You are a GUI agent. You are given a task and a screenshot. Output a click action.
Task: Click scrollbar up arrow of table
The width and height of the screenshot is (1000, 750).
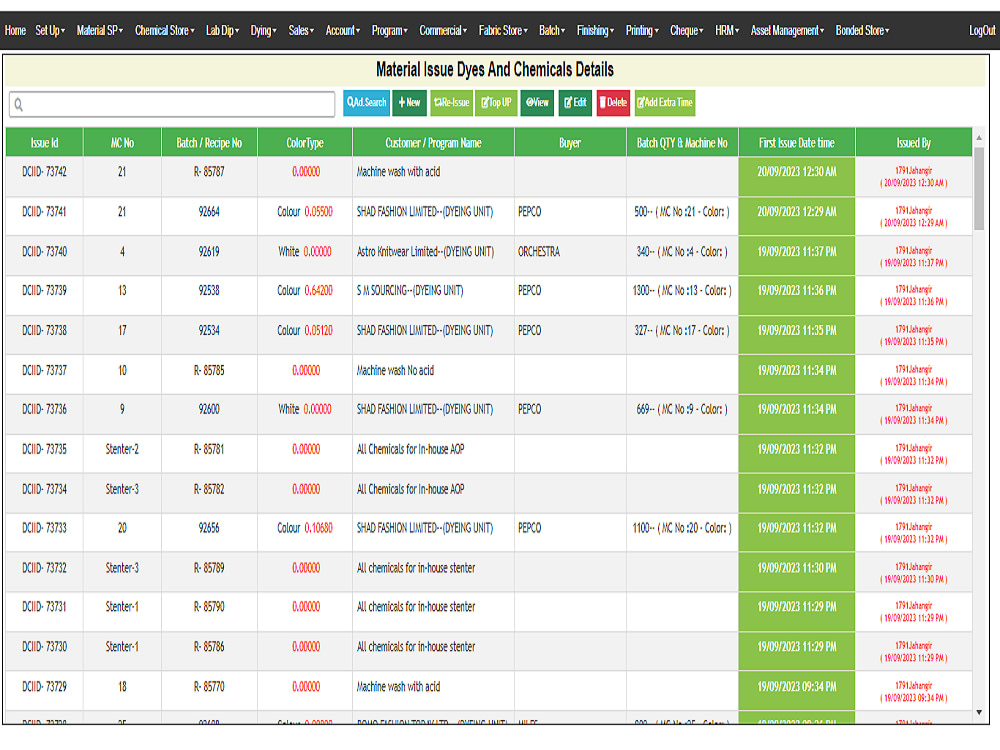979,138
